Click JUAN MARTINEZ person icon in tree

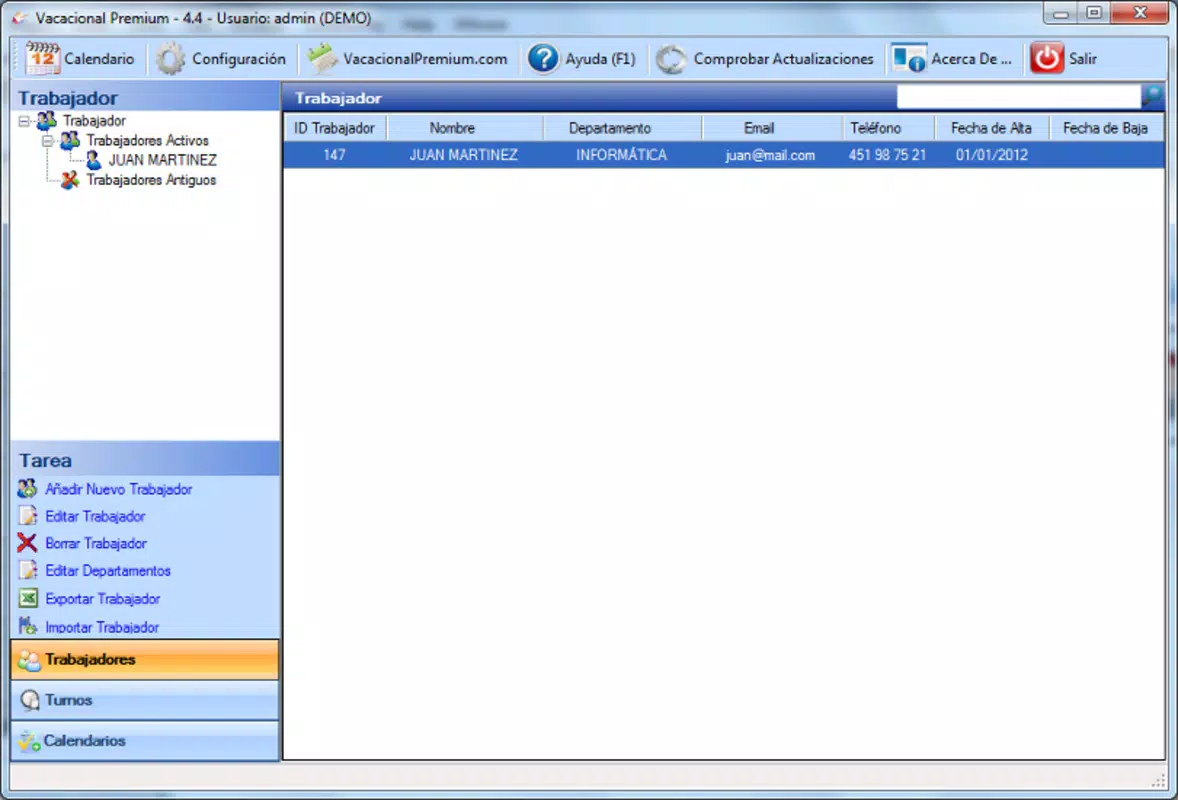point(93,160)
